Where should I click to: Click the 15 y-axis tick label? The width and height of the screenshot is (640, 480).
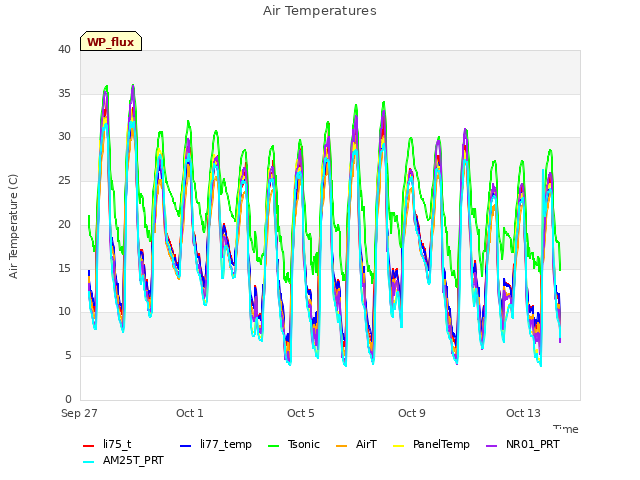click(x=64, y=268)
